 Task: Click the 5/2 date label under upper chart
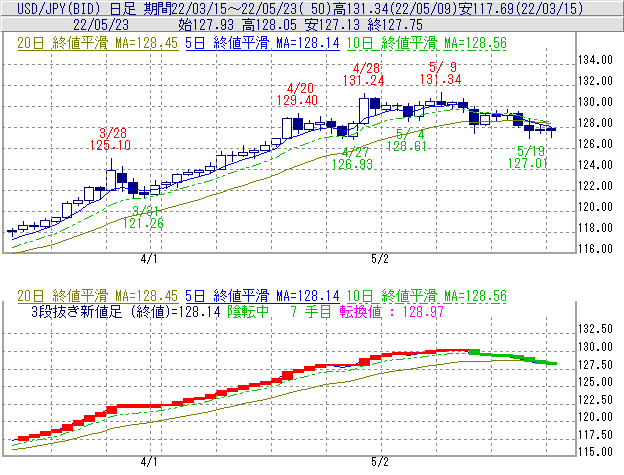point(380,259)
